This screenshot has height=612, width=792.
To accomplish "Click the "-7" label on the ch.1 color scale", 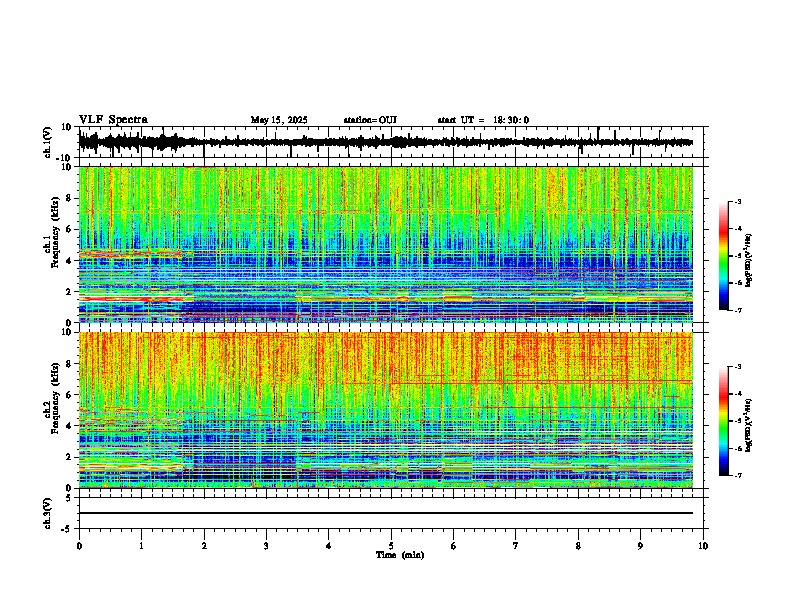I will coord(738,310).
